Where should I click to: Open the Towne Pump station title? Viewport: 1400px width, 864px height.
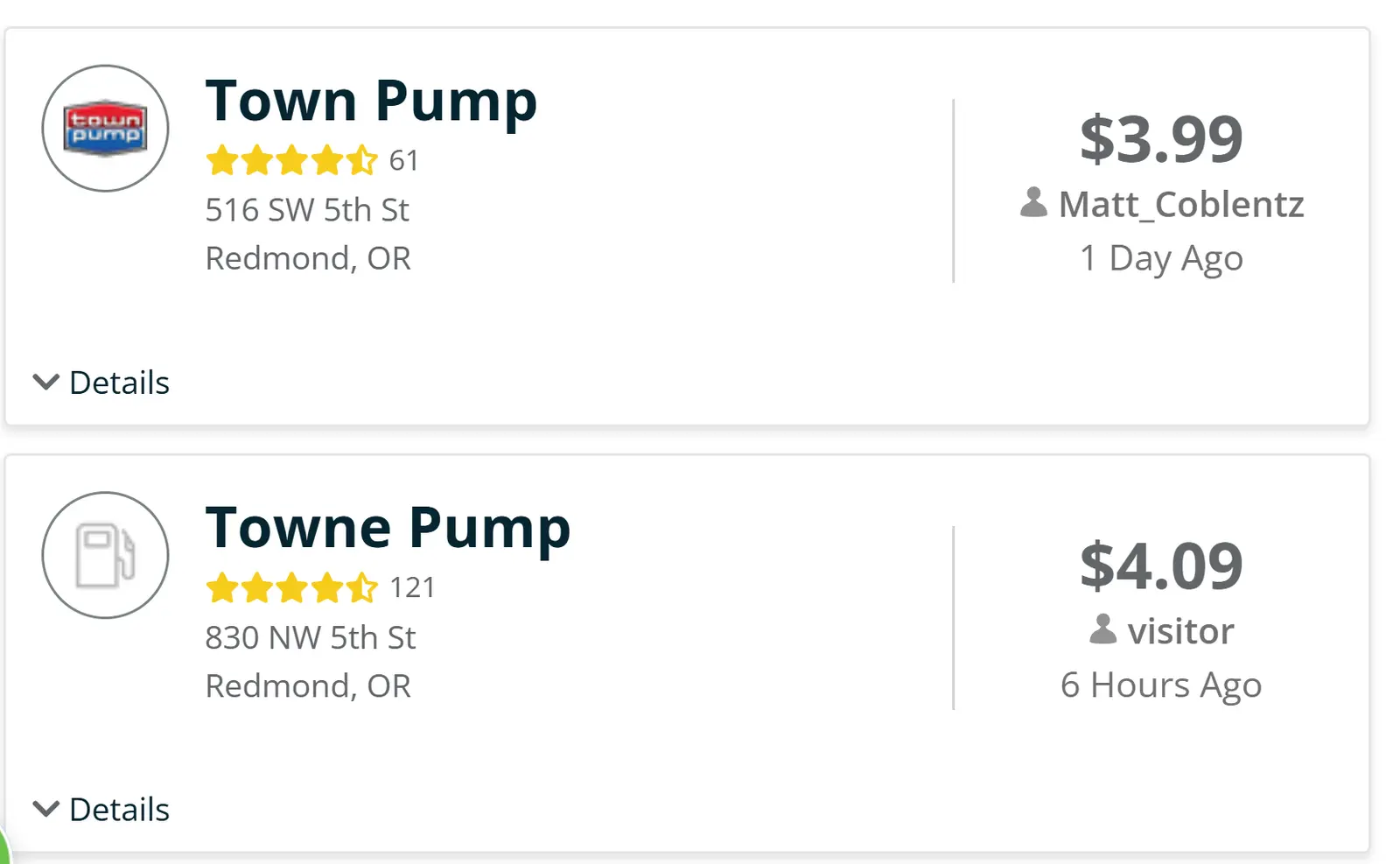(388, 528)
